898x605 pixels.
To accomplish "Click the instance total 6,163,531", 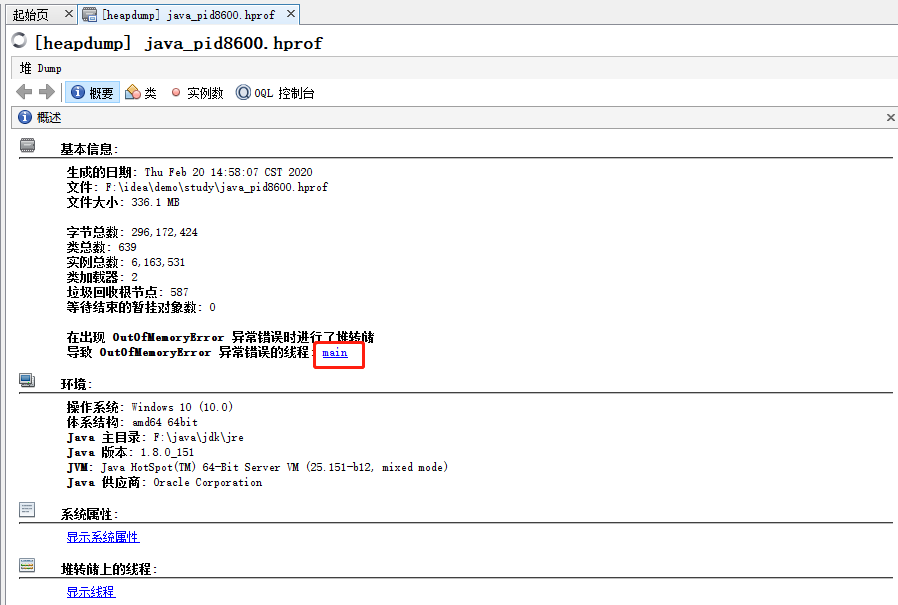I will tap(158, 262).
